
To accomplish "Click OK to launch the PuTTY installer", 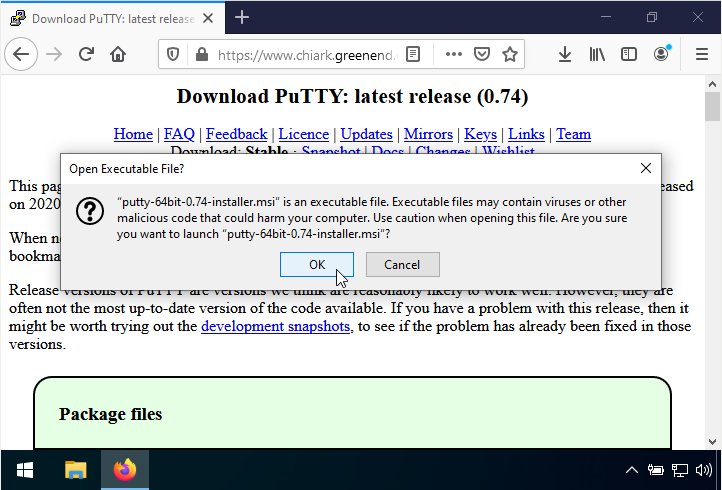I will [x=317, y=264].
